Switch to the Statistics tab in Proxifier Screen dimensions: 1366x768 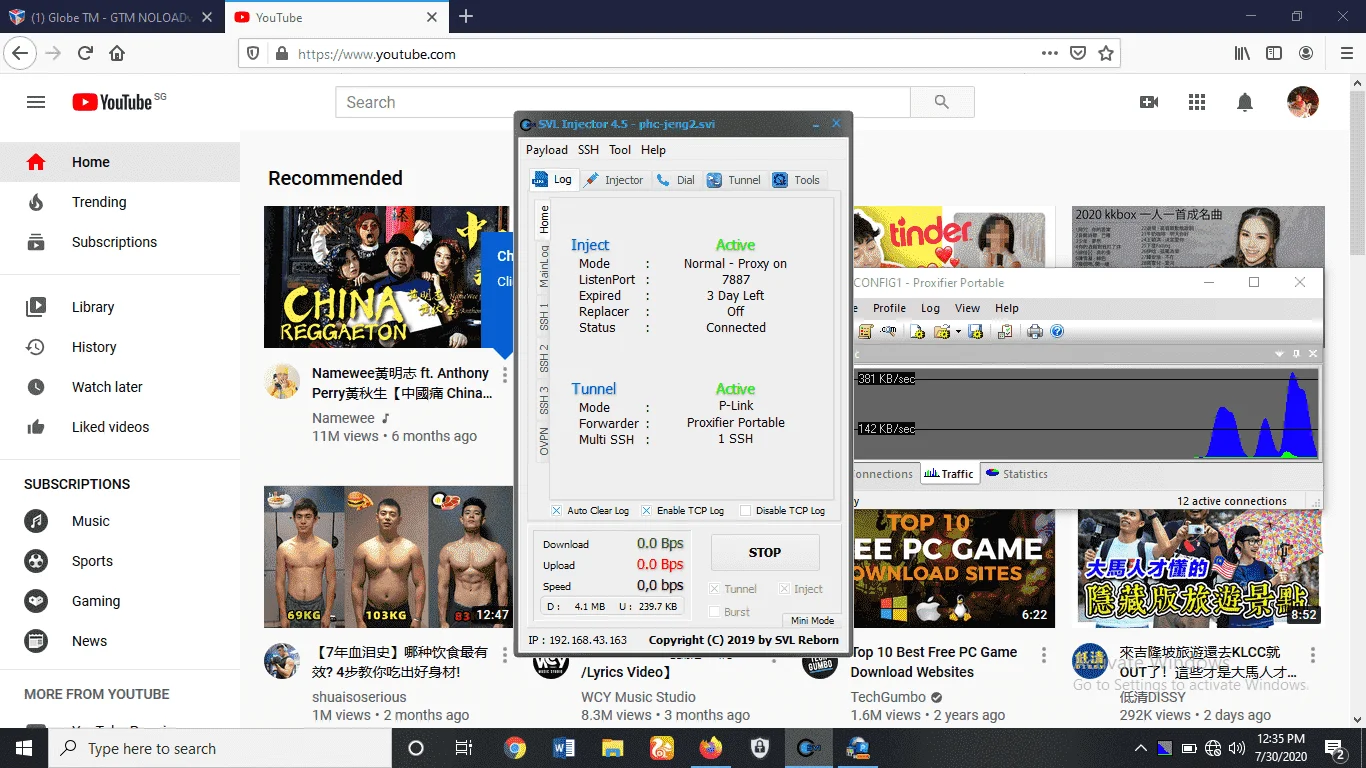pyautogui.click(x=1016, y=474)
